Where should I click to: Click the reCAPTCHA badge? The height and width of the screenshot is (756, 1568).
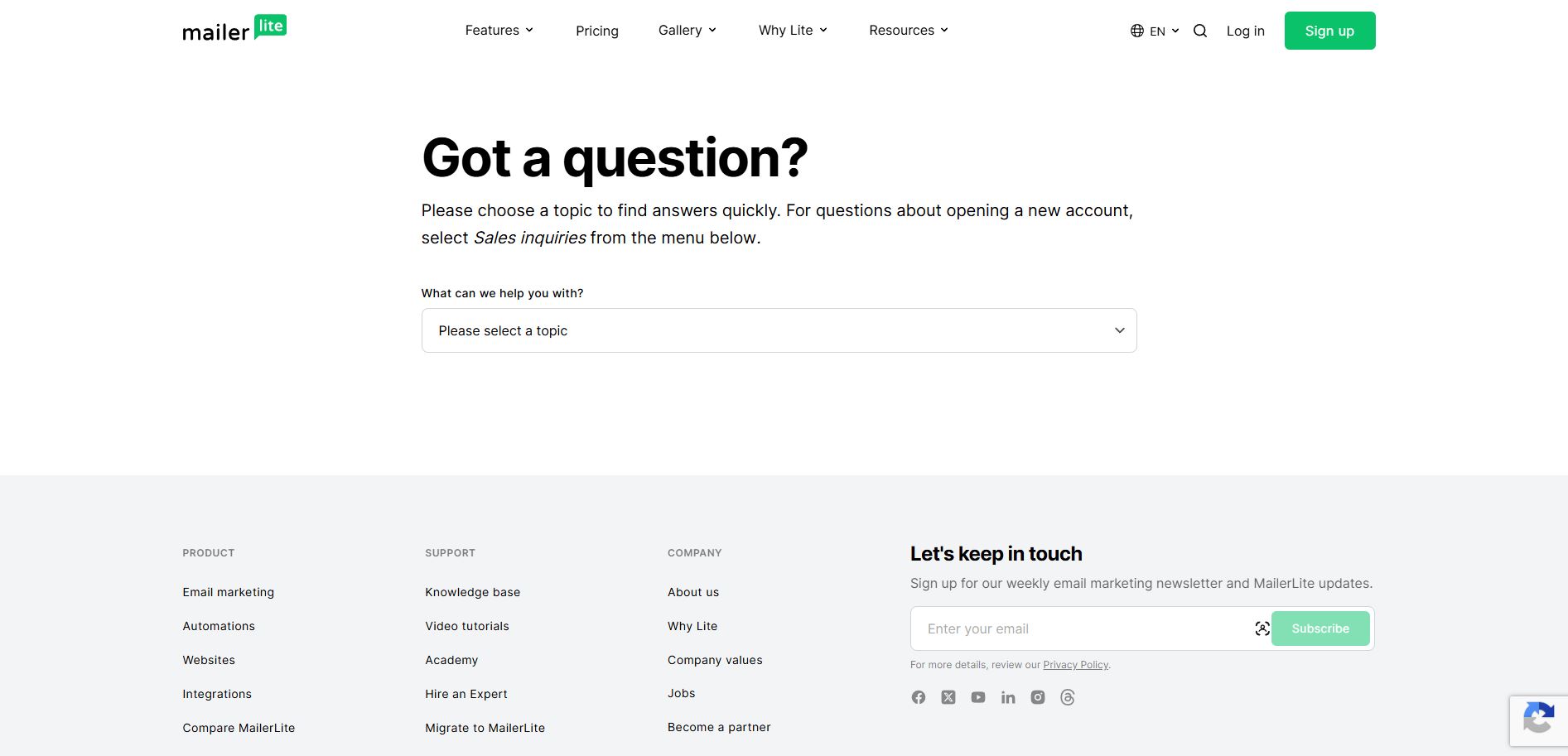click(x=1538, y=721)
